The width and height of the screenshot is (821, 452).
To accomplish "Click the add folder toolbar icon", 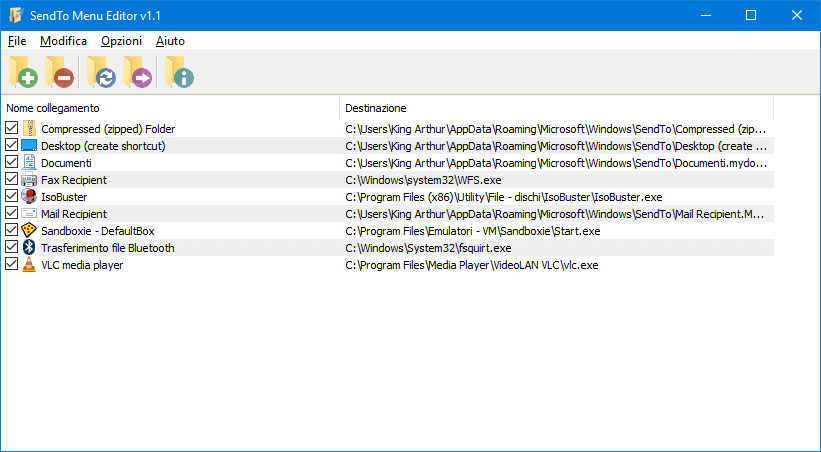I will pyautogui.click(x=24, y=73).
